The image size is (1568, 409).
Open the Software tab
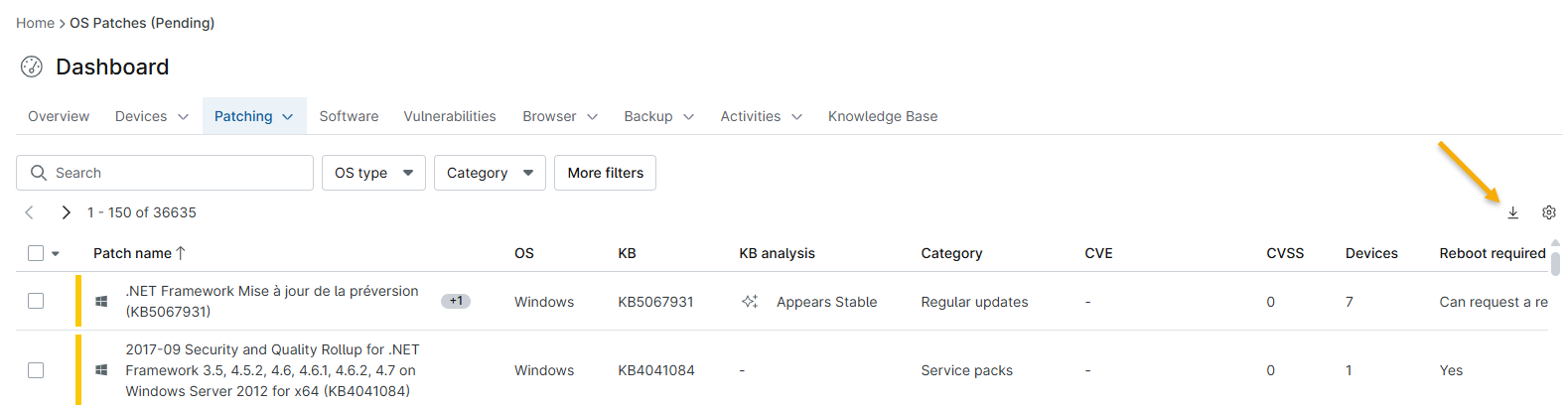[x=349, y=116]
